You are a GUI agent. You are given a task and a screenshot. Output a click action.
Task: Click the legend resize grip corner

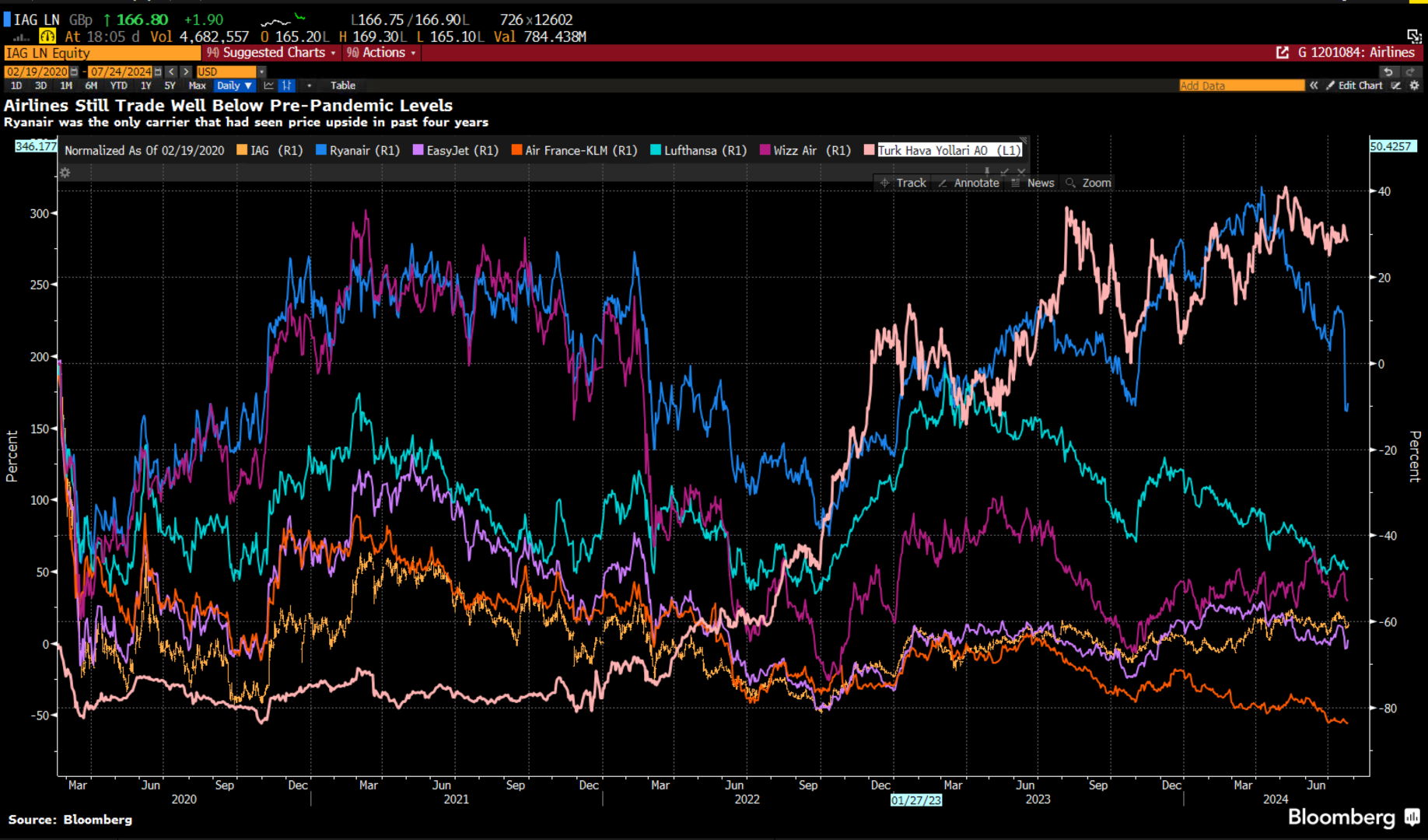pos(1024,141)
